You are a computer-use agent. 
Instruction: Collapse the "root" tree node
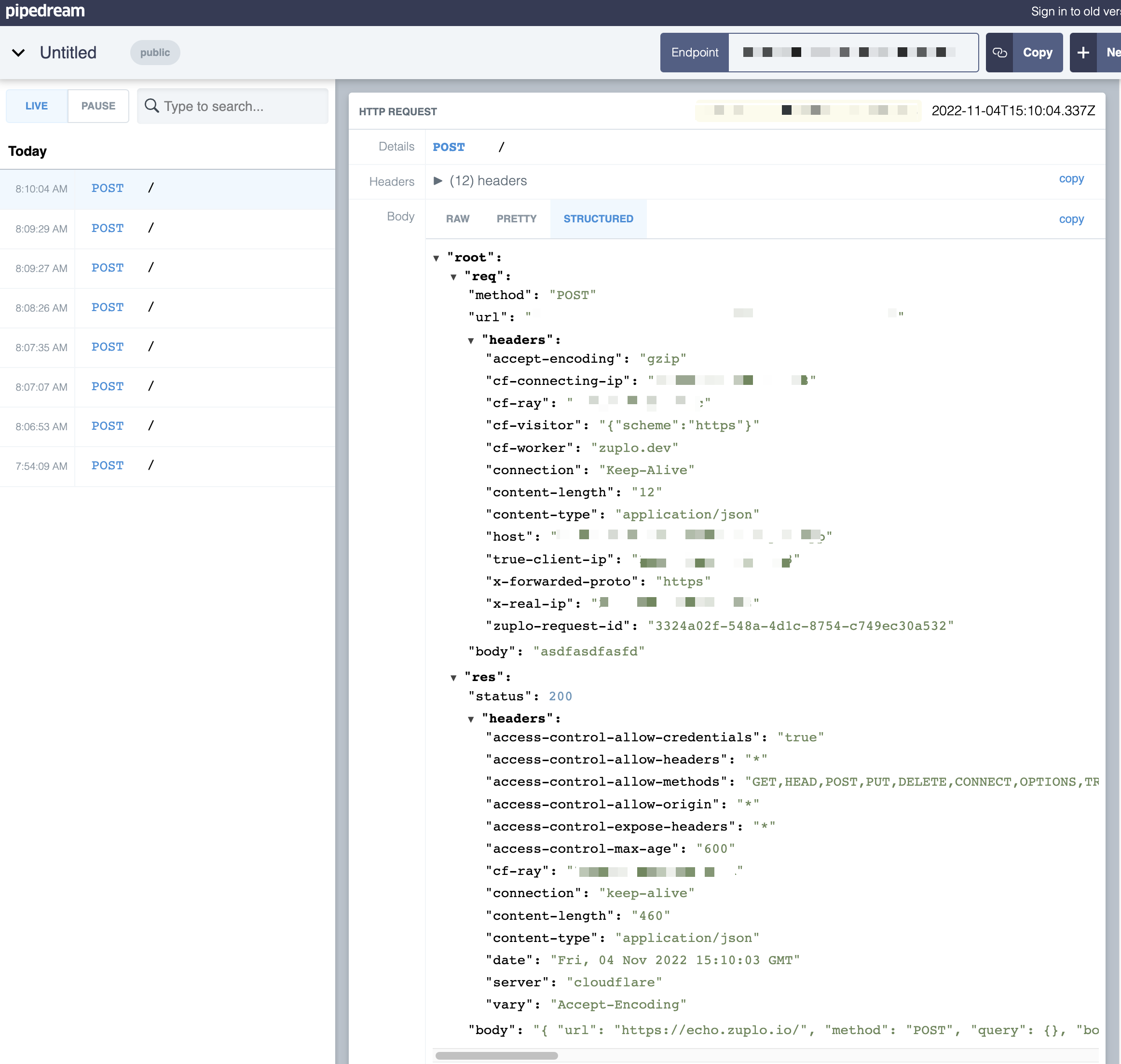click(x=436, y=259)
